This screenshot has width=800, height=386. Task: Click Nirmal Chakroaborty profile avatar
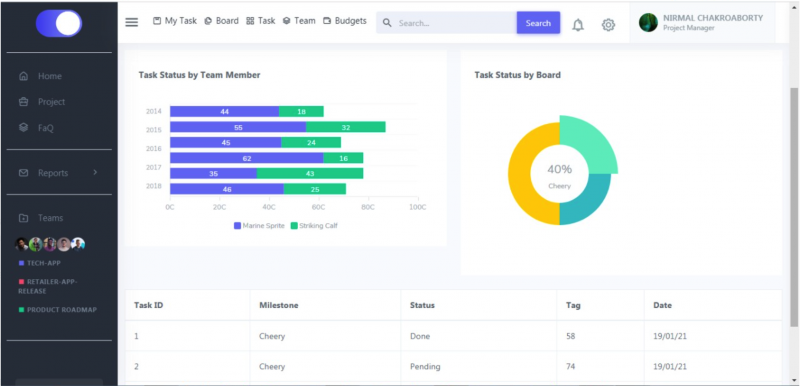(648, 22)
